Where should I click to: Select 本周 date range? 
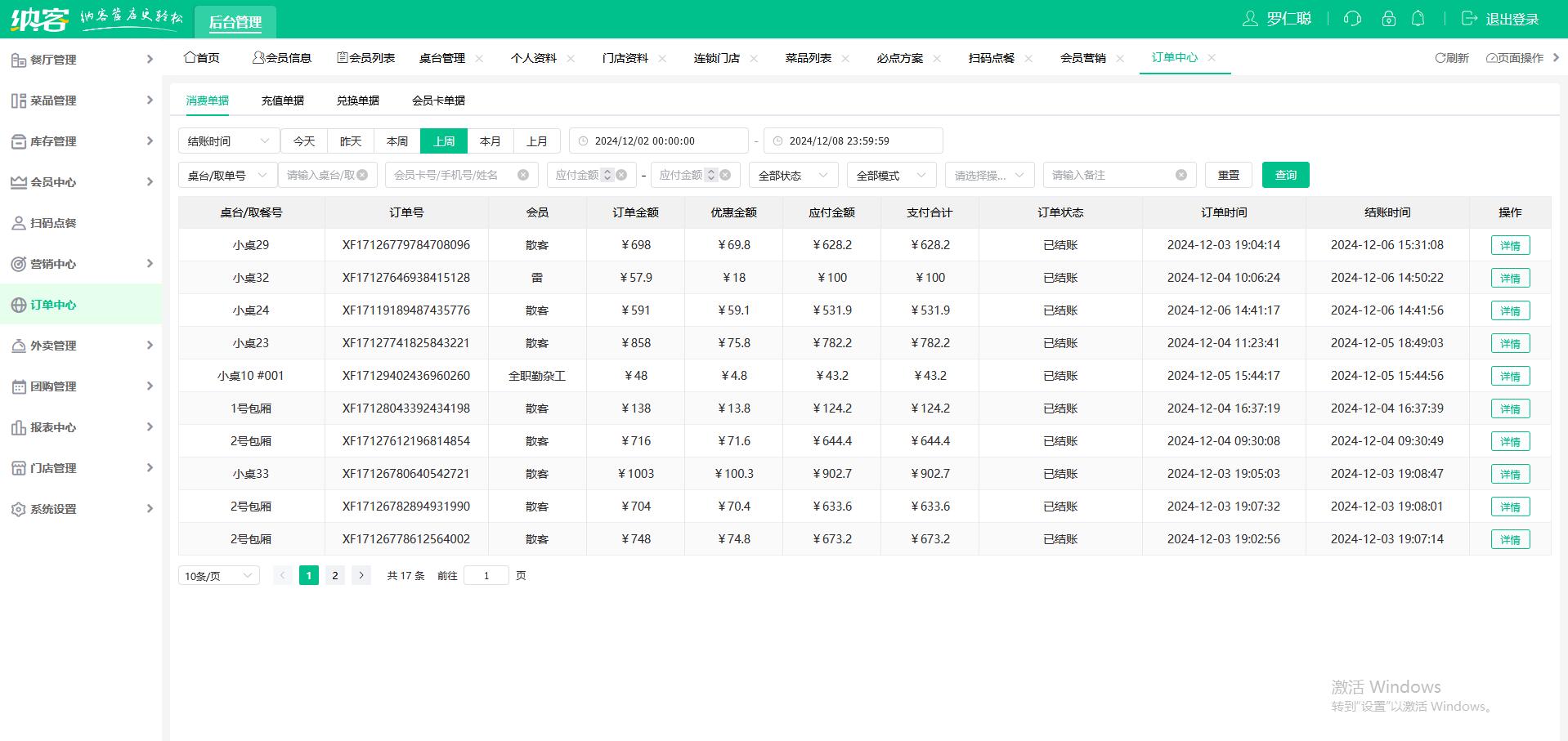pos(397,141)
